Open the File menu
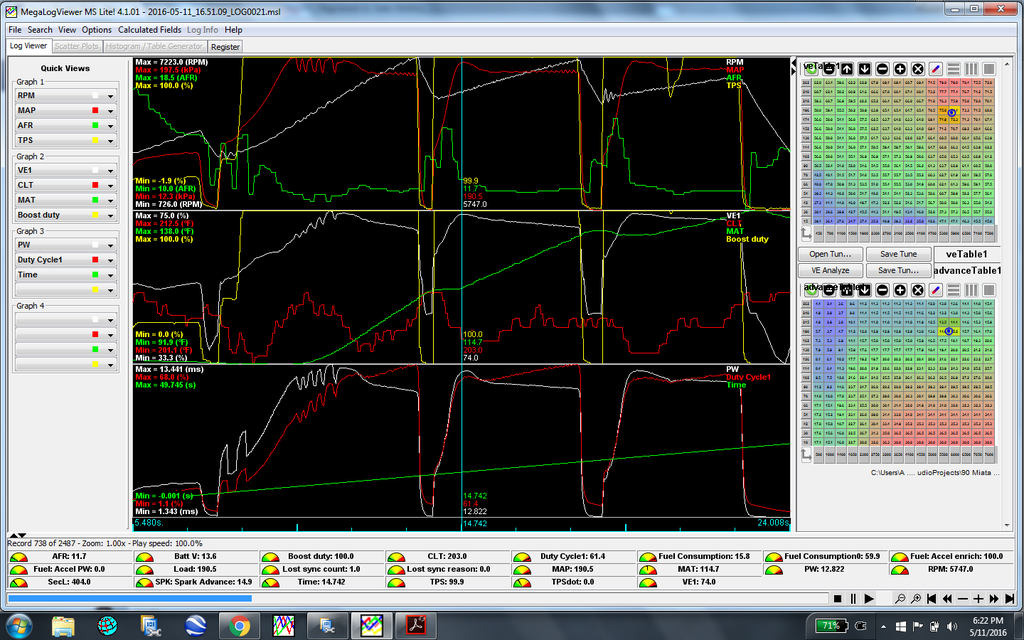The height and width of the screenshot is (640, 1024). point(15,29)
